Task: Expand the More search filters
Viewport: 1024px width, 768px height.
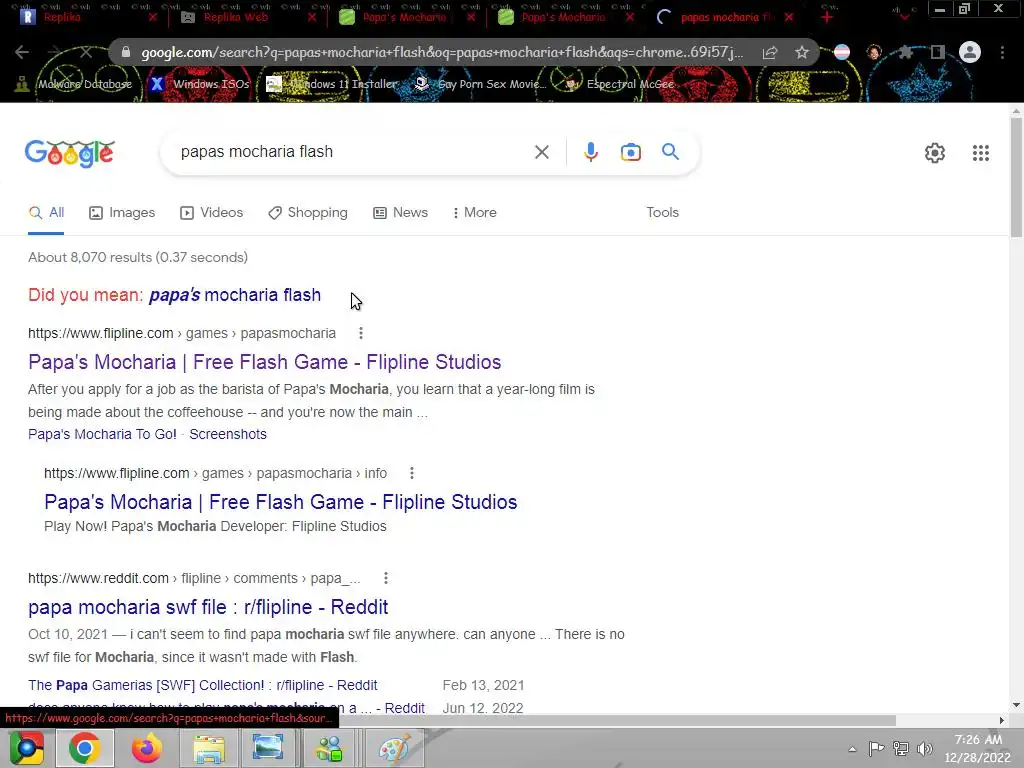Action: tap(474, 212)
